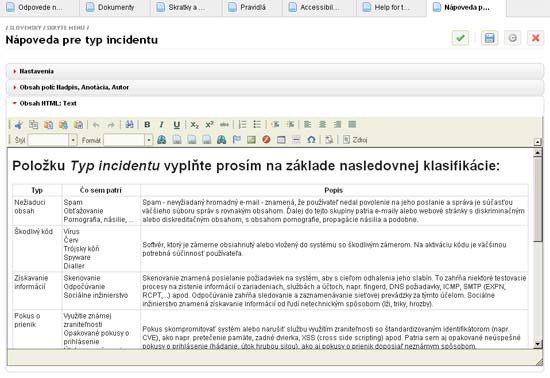Click the 'Trójsky kôň' text in table
This screenshot has height=378, width=550.
pyautogui.click(x=81, y=249)
